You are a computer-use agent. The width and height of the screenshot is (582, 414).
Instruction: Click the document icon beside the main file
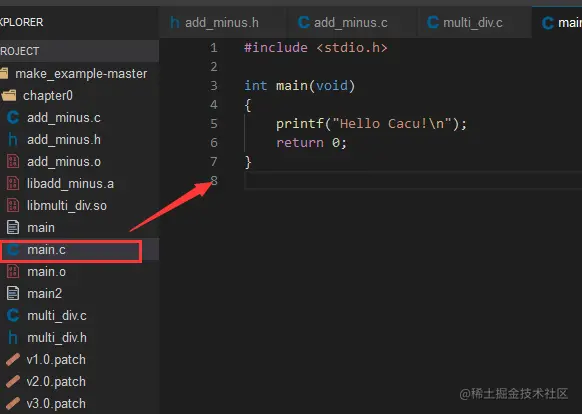pyautogui.click(x=13, y=227)
